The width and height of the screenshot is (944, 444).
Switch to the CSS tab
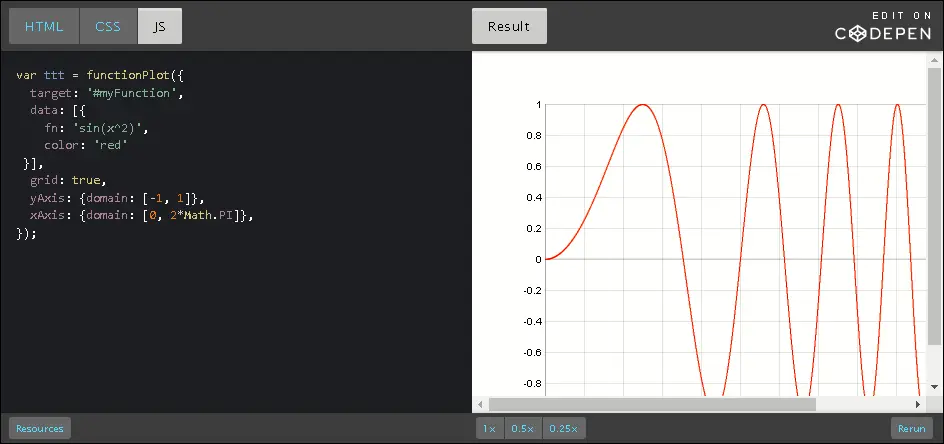pyautogui.click(x=108, y=27)
